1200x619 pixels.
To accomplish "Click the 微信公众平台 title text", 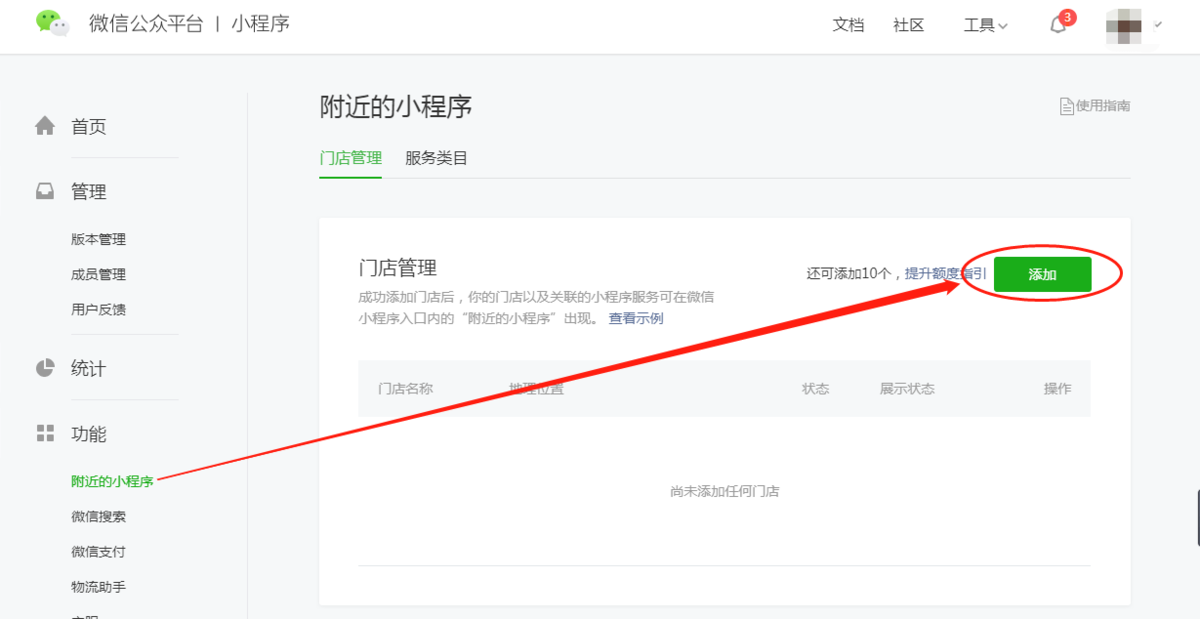I will click(x=146, y=23).
